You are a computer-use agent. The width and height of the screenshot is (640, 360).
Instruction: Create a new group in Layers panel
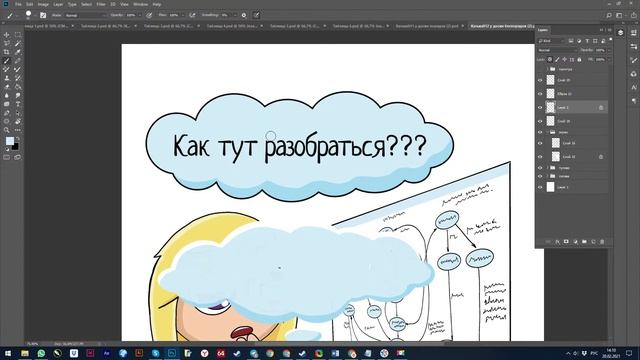click(x=584, y=242)
